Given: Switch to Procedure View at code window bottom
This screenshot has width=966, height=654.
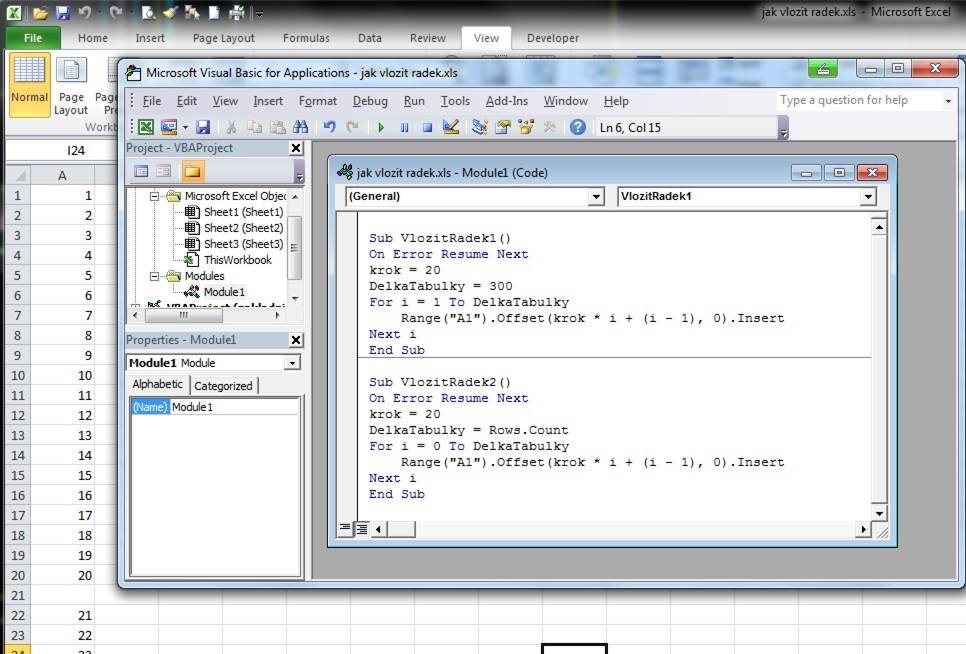Looking at the screenshot, I should tap(345, 529).
